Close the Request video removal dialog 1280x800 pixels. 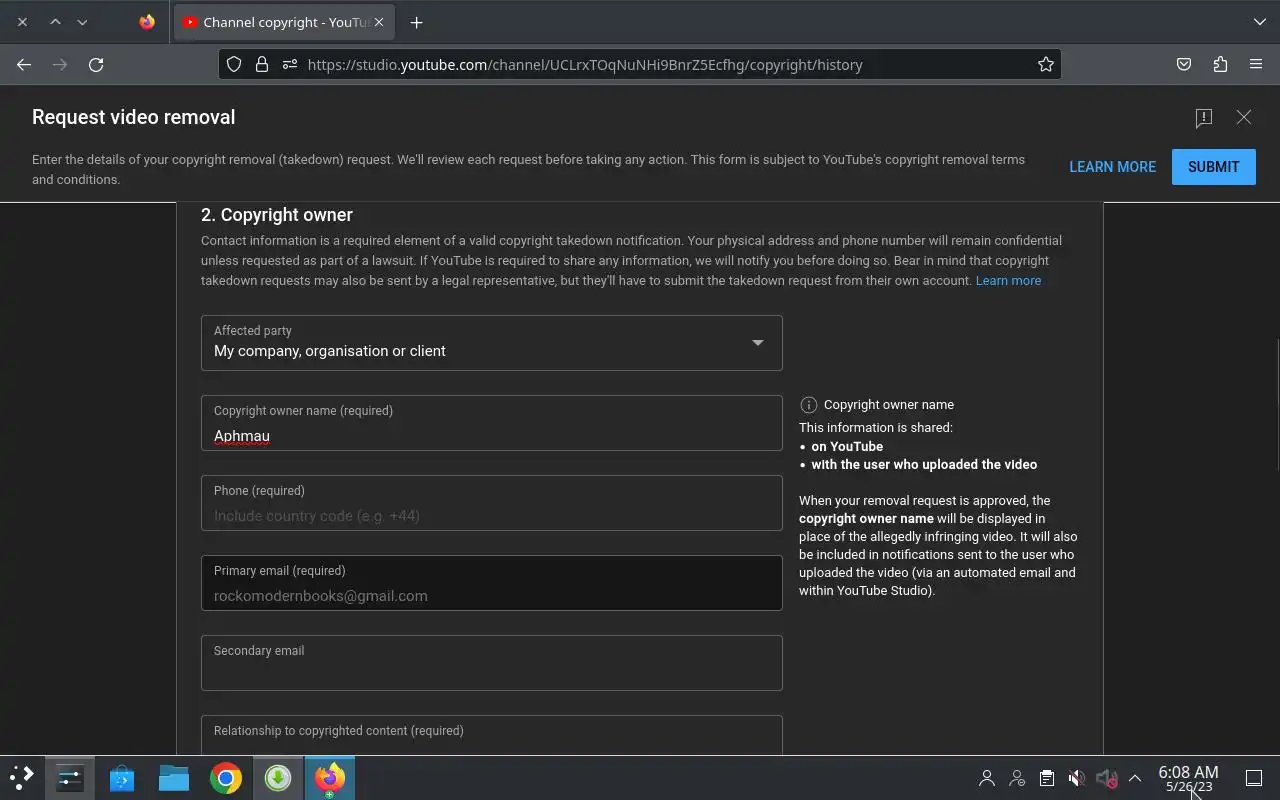point(1244,117)
